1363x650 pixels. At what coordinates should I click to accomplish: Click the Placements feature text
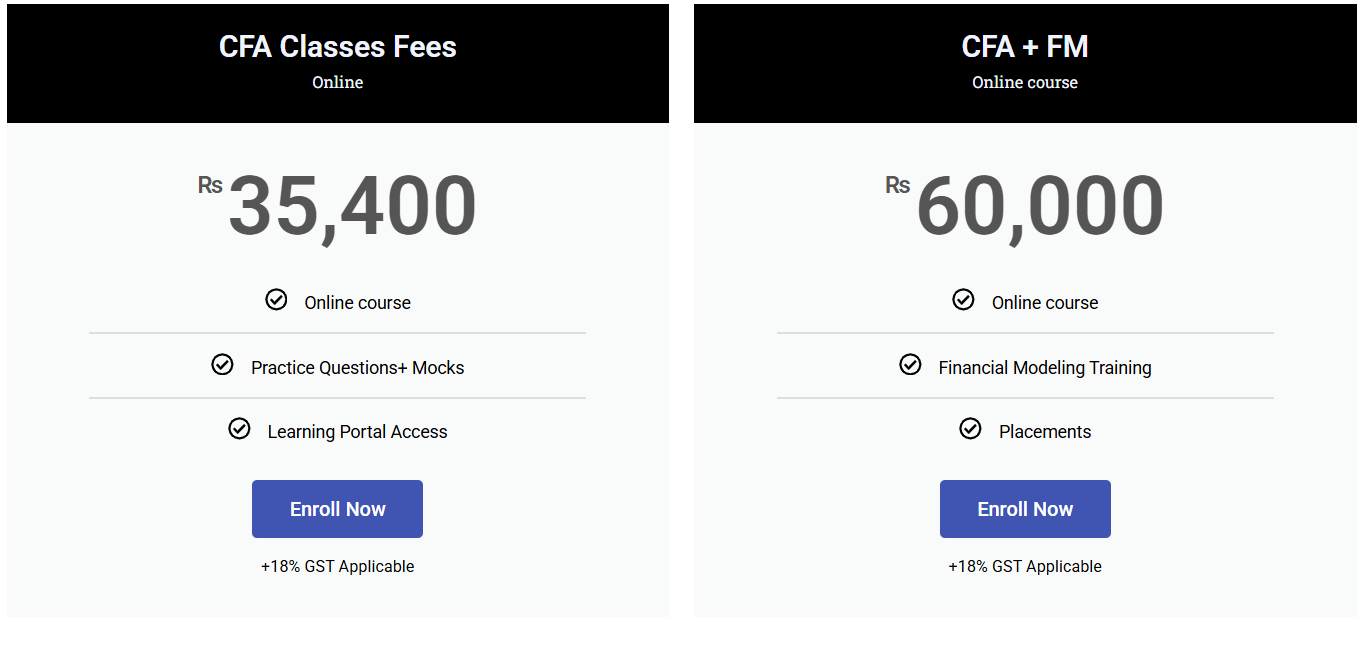1045,432
